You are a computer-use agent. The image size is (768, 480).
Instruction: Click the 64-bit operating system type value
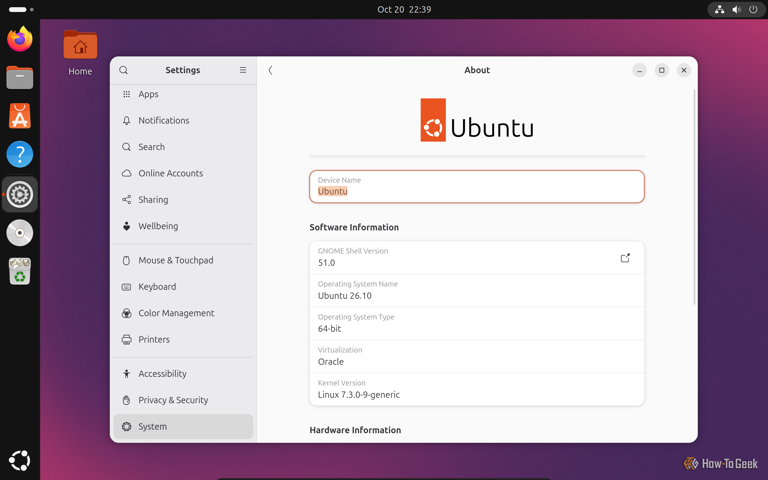click(x=329, y=329)
